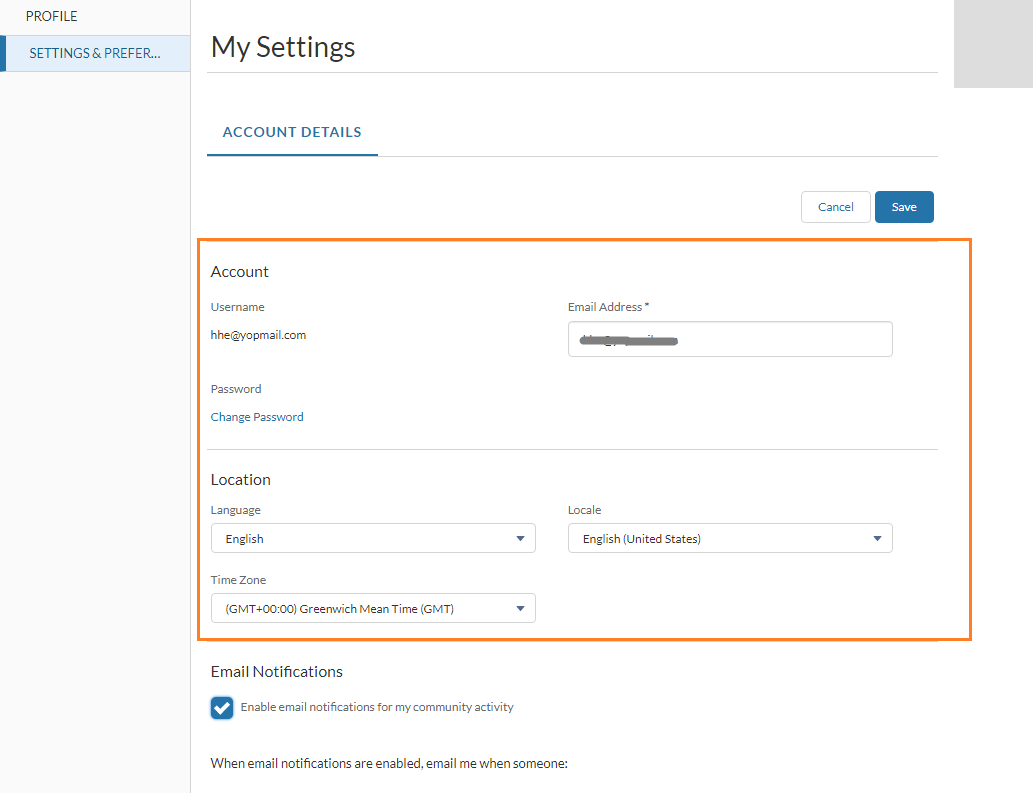
Task: Switch to the ACCOUNT DETAILS tab
Action: 292,132
